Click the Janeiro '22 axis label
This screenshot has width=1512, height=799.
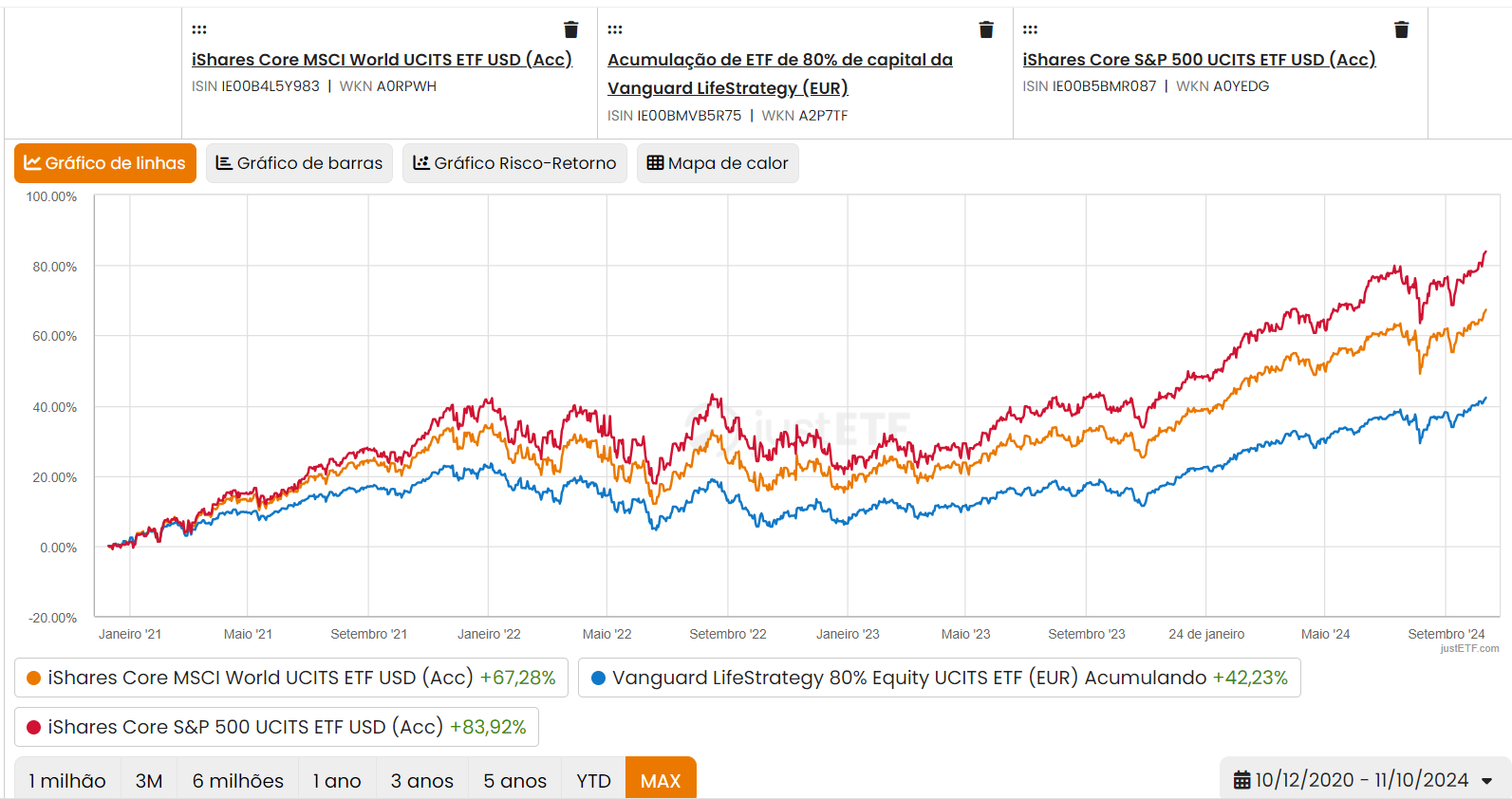pos(489,634)
